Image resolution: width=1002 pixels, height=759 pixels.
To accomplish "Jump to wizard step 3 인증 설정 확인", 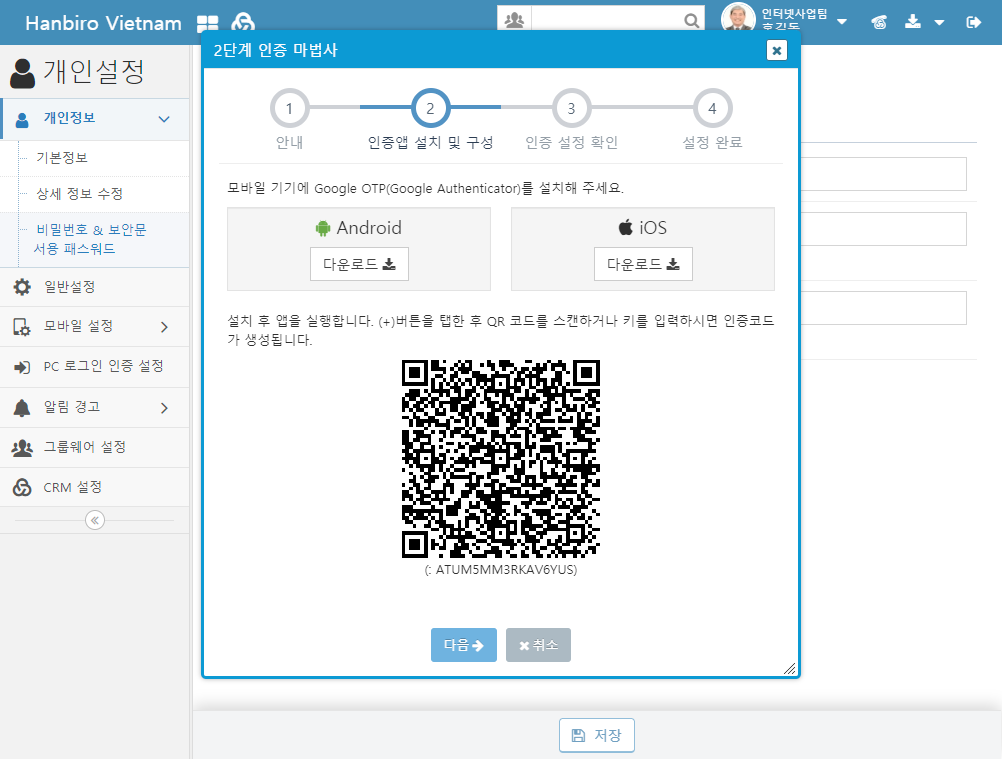I will coord(571,109).
